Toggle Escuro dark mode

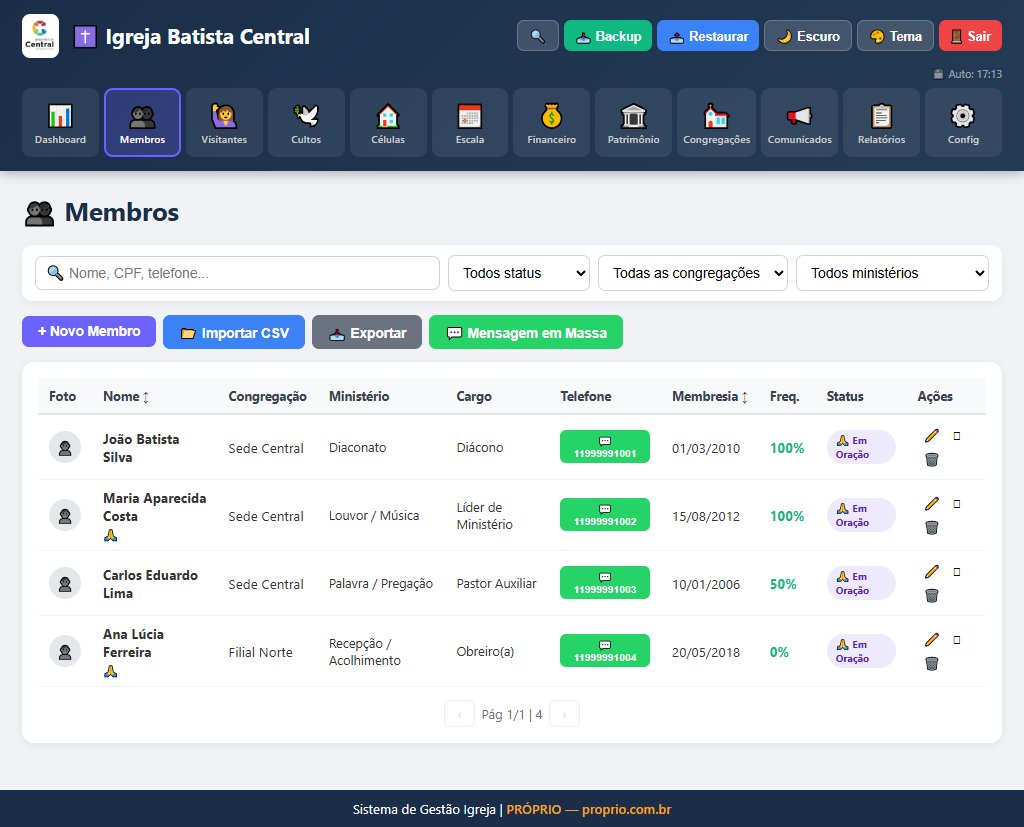coord(808,36)
